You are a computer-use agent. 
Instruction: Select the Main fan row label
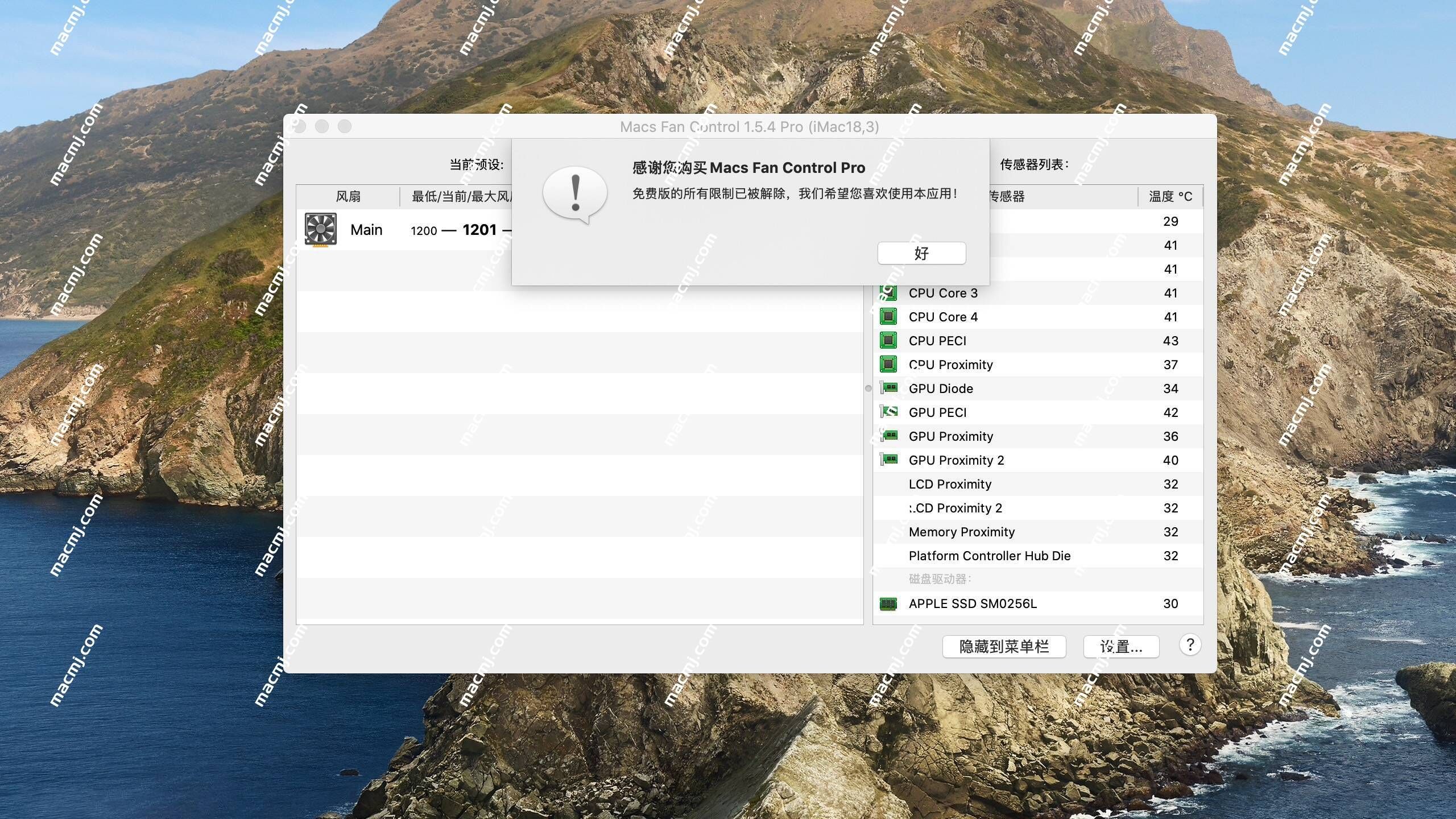click(366, 230)
